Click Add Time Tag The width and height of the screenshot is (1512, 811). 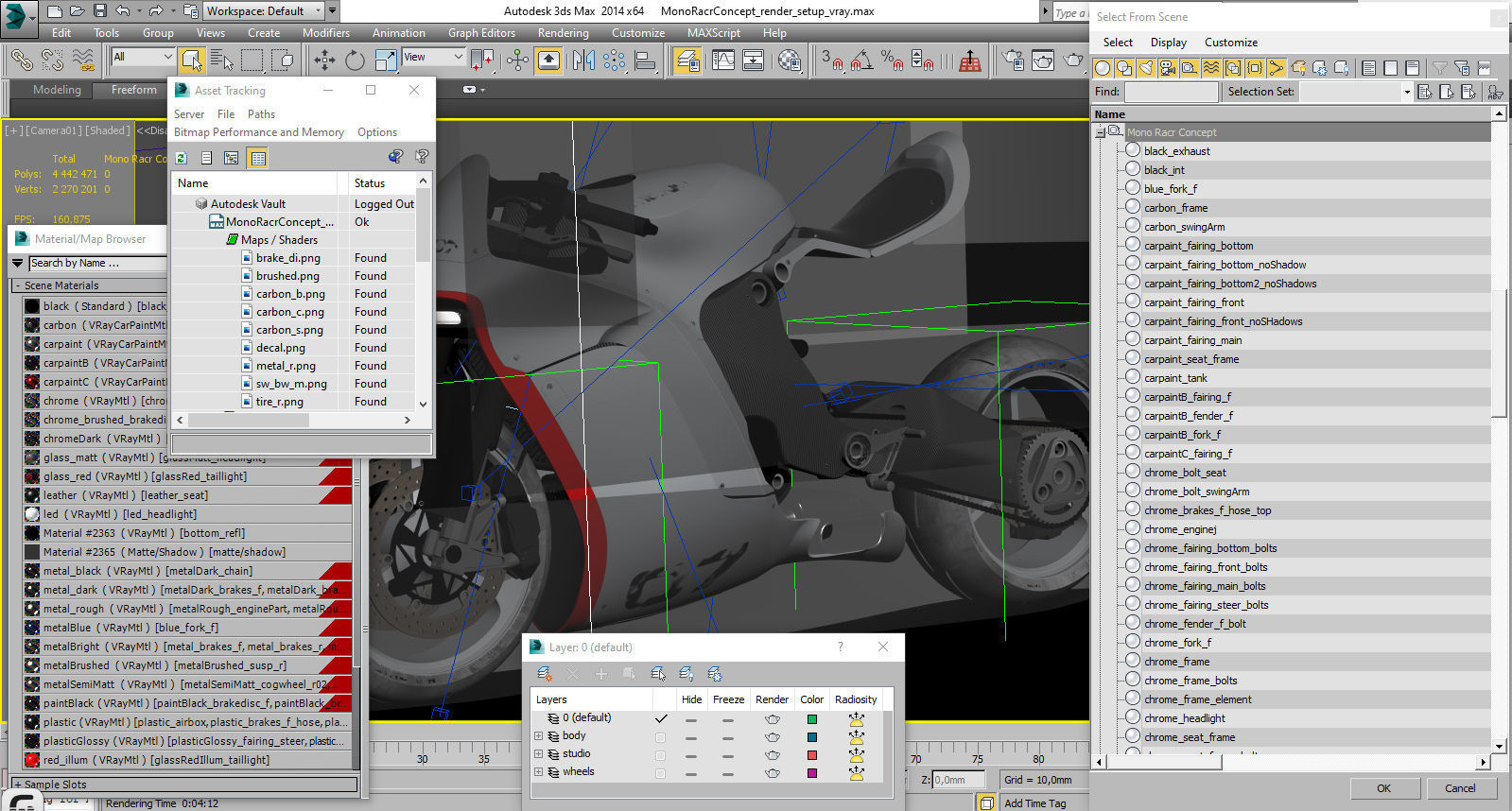[1034, 803]
